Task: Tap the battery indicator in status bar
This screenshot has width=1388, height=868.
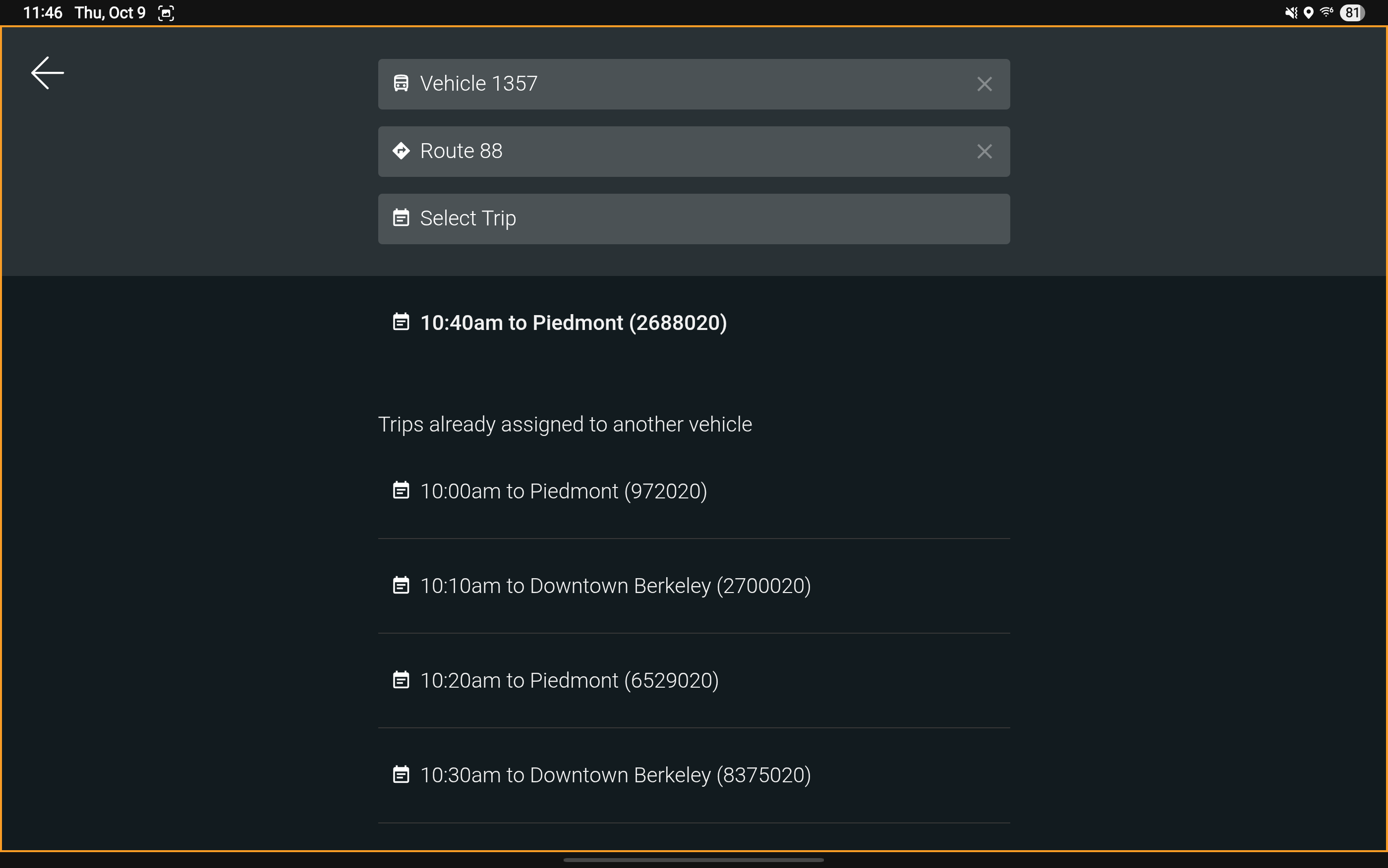Action: (x=1352, y=12)
